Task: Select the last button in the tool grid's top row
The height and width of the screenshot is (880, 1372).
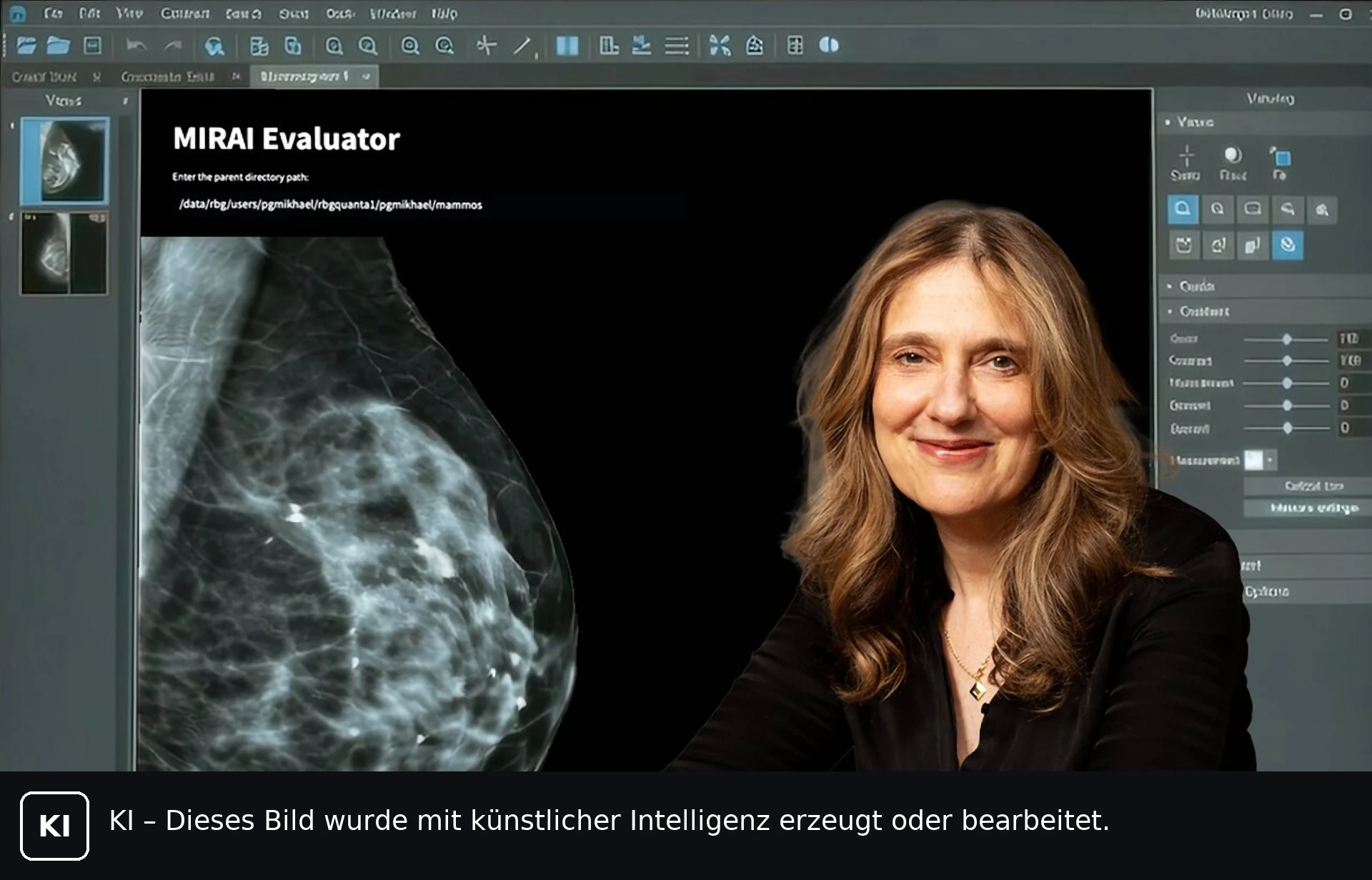Action: click(1322, 210)
